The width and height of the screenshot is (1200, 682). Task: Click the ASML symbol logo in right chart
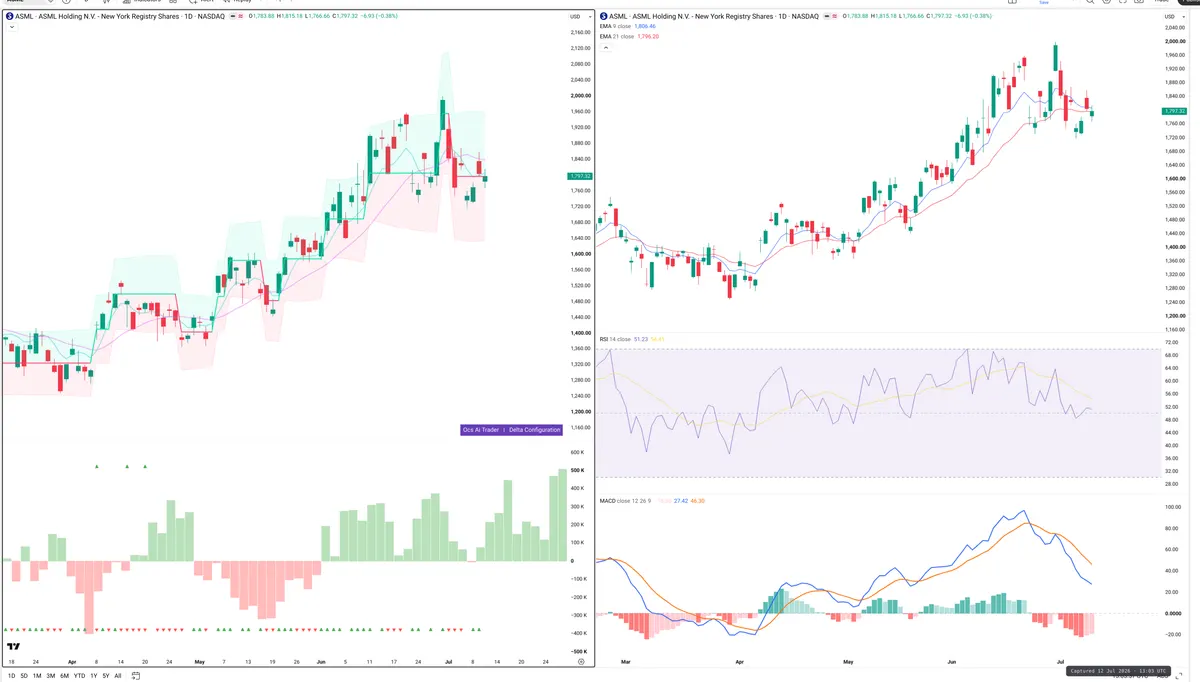604,16
